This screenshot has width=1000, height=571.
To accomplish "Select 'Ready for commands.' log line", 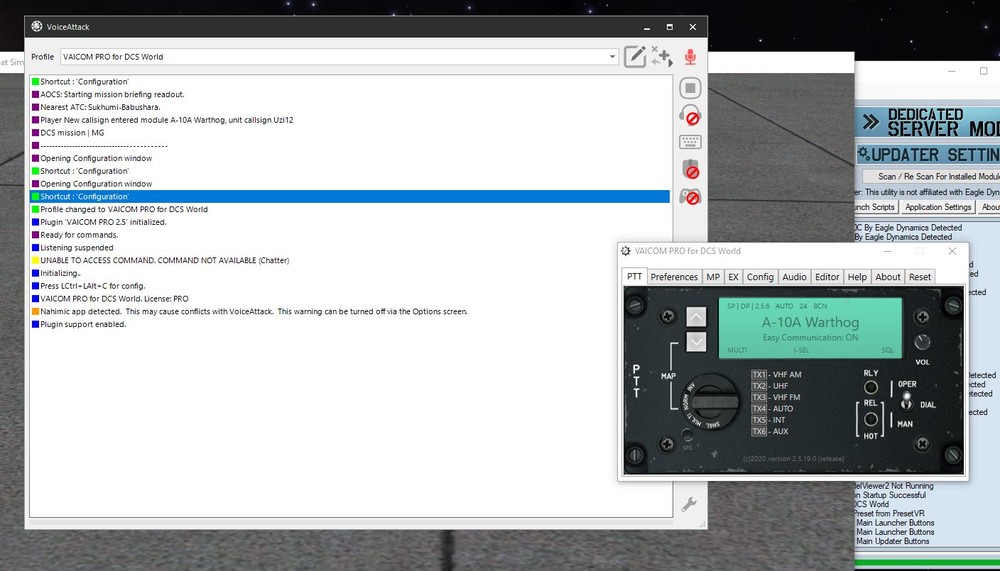I will point(79,235).
